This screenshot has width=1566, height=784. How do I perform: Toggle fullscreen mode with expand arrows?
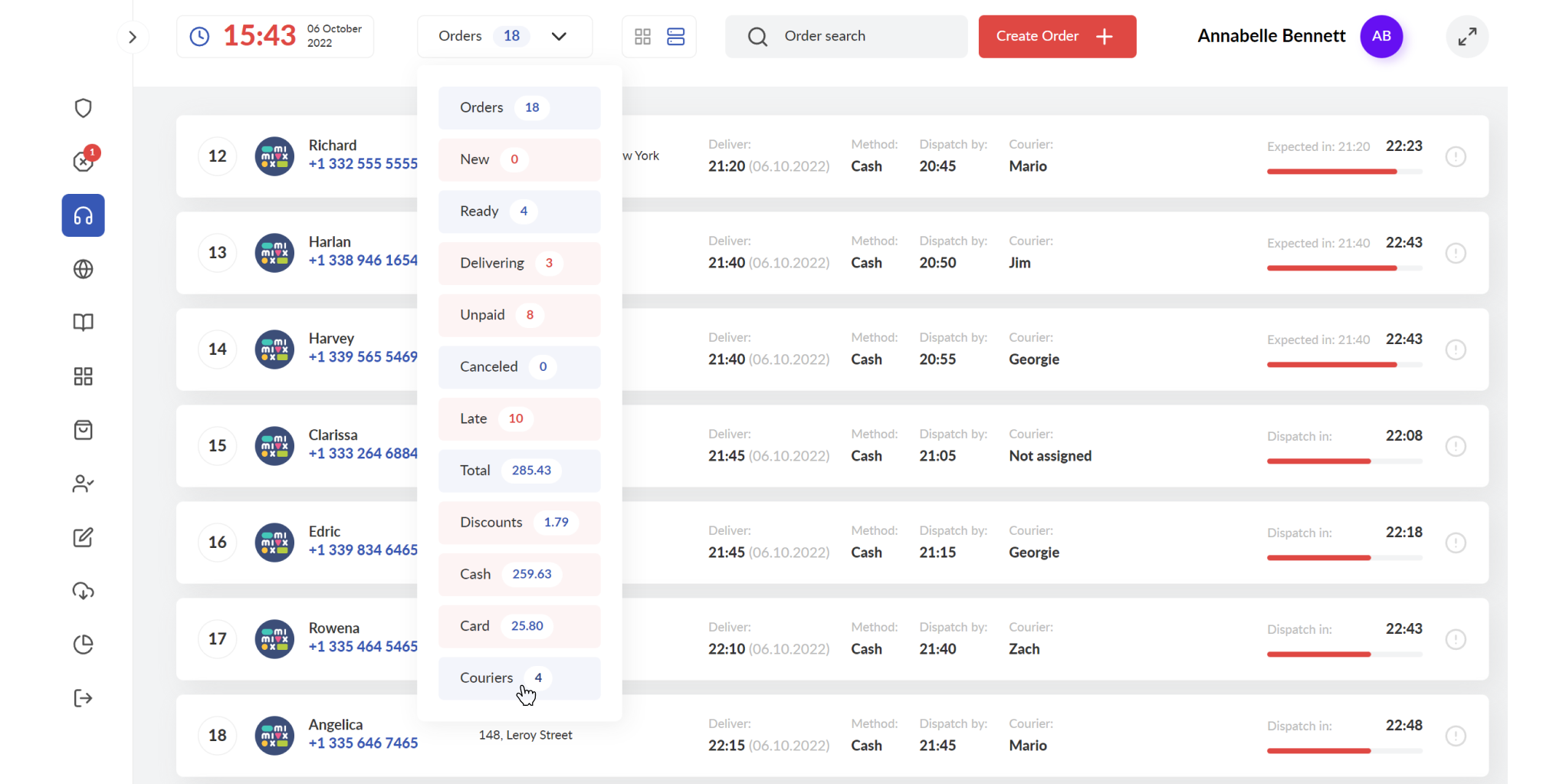pyautogui.click(x=1466, y=36)
